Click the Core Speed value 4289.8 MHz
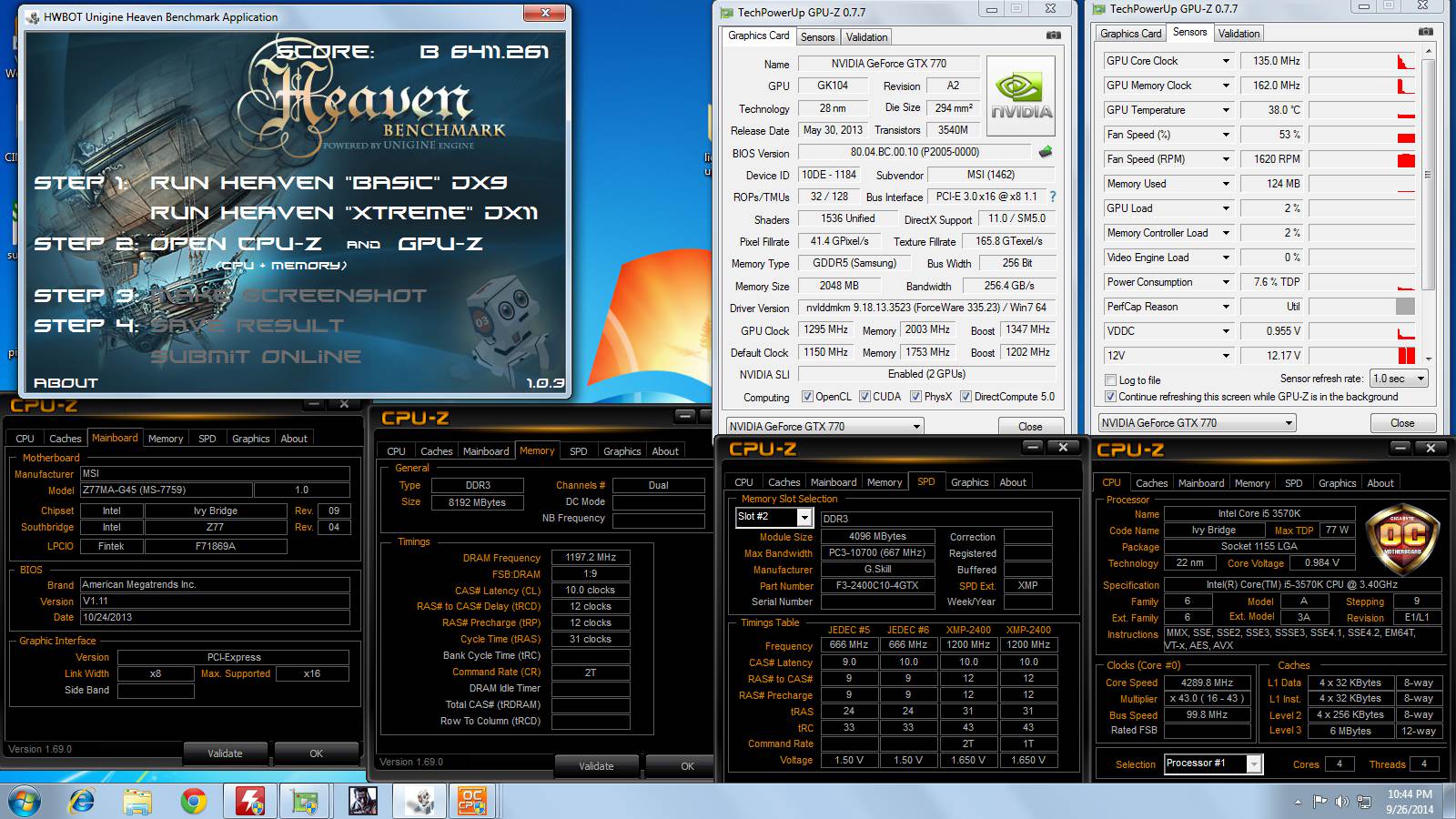 (1208, 682)
